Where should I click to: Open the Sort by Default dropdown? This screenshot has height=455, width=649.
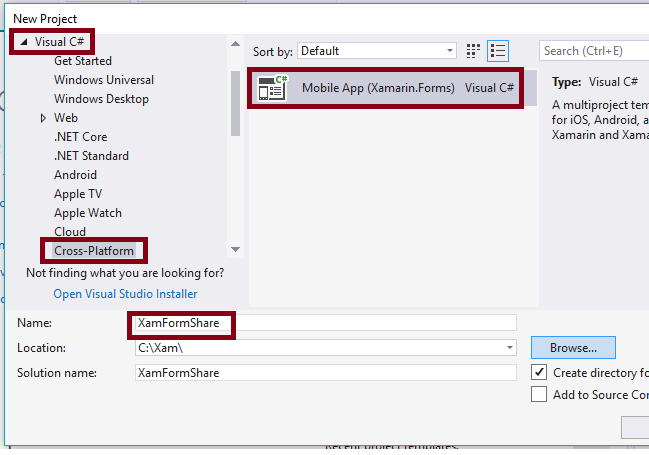click(x=377, y=51)
